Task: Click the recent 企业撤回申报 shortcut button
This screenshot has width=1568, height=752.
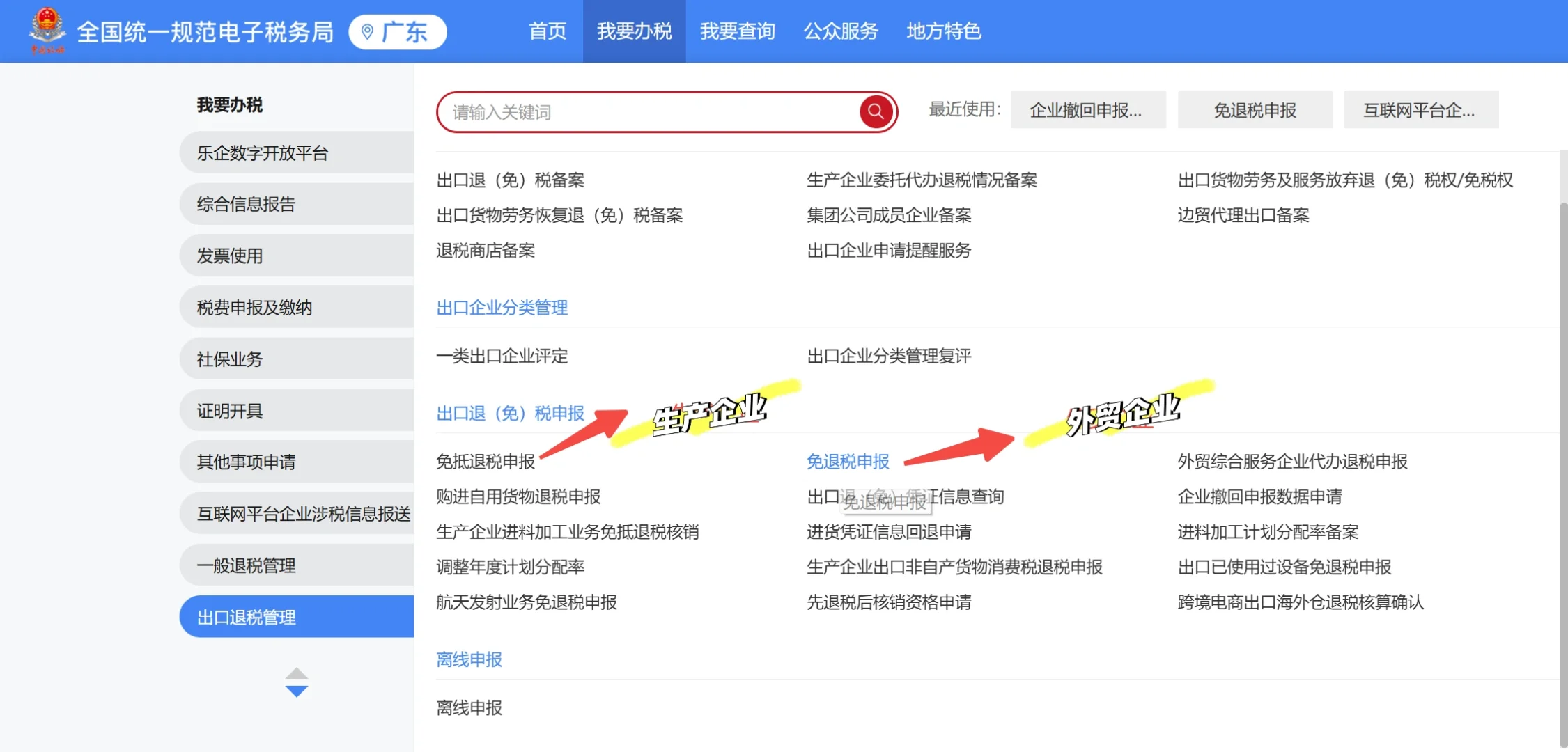Action: pyautogui.click(x=1088, y=109)
